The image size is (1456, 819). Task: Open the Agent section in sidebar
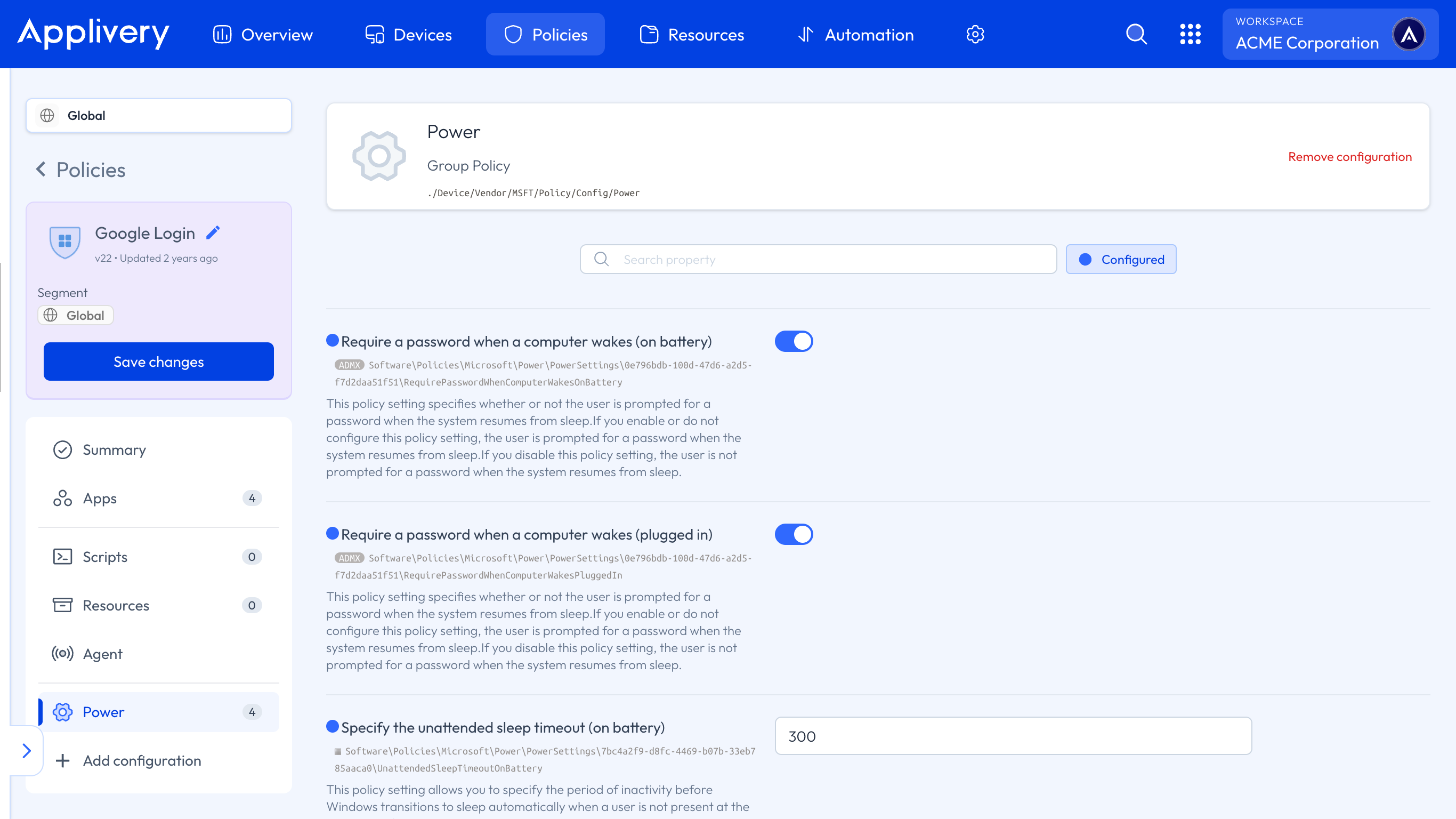coord(103,654)
